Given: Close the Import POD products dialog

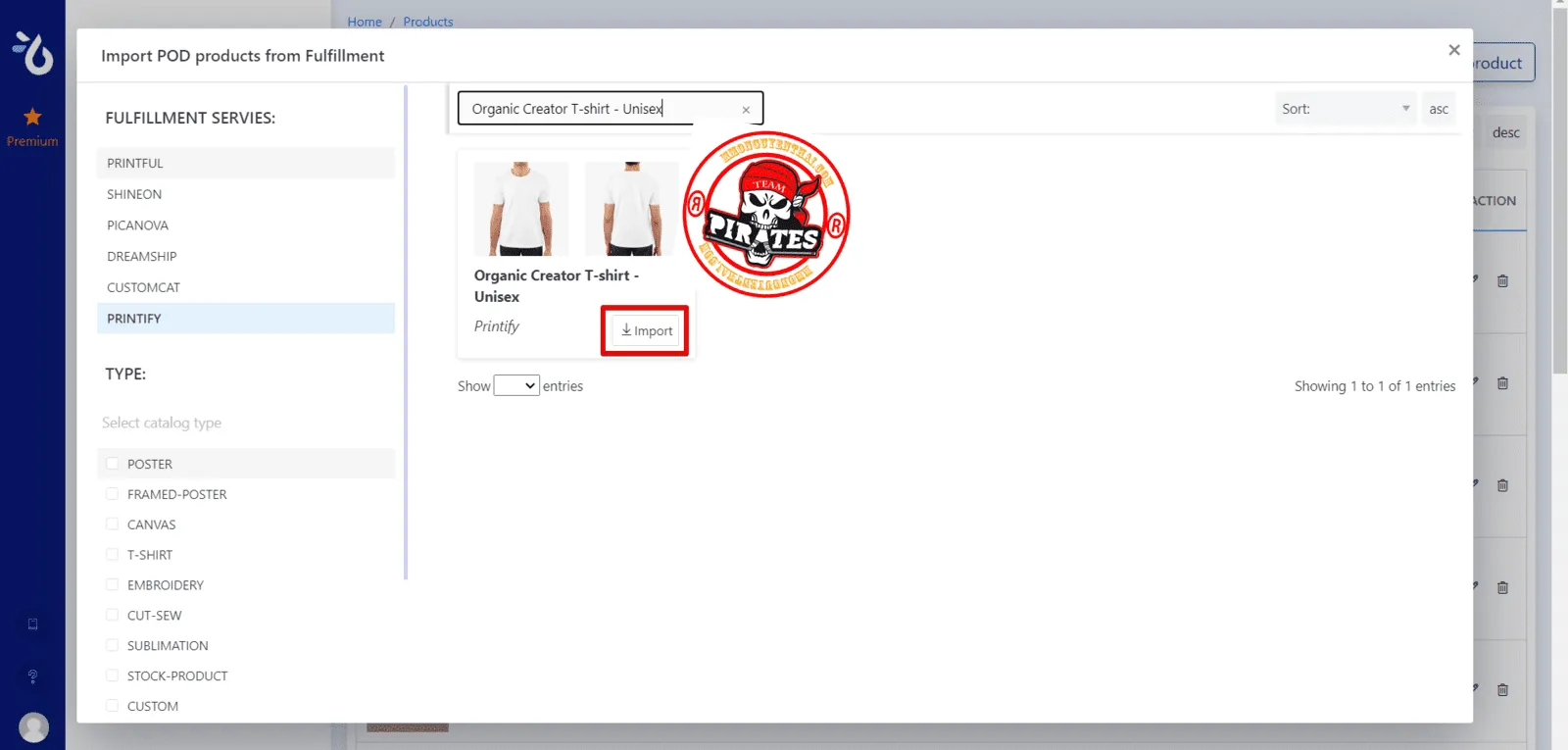Looking at the screenshot, I should (x=1454, y=50).
